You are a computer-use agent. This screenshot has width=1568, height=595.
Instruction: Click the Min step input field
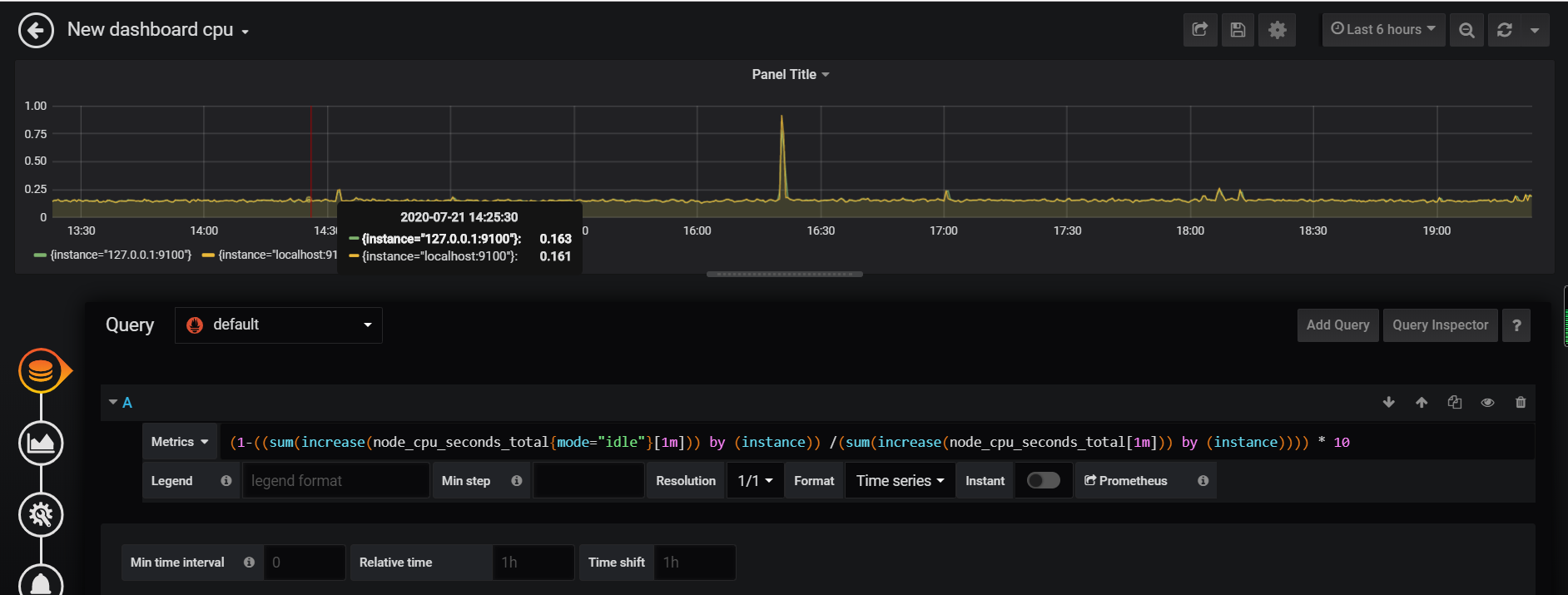click(588, 481)
